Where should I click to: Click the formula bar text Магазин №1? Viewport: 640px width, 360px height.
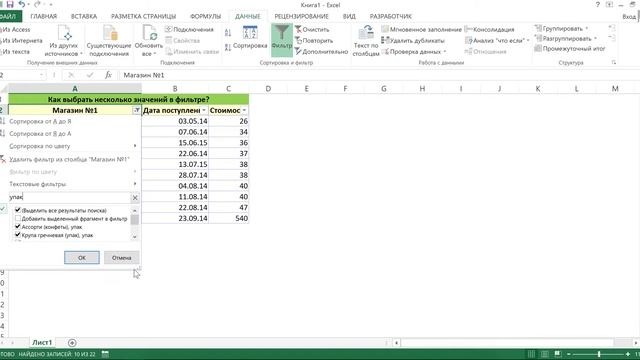click(144, 75)
